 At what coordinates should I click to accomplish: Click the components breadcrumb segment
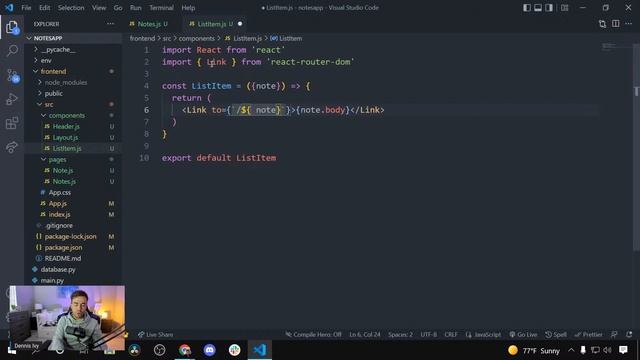point(196,38)
